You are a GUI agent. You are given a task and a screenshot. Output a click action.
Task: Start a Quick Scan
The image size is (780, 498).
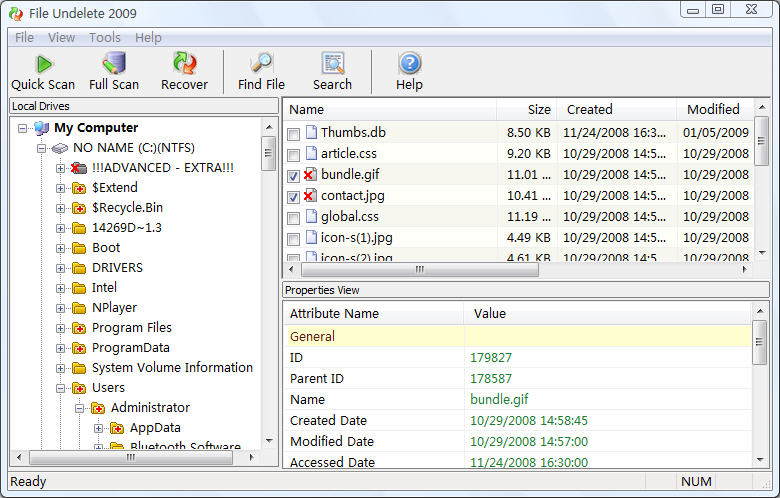pyautogui.click(x=43, y=72)
